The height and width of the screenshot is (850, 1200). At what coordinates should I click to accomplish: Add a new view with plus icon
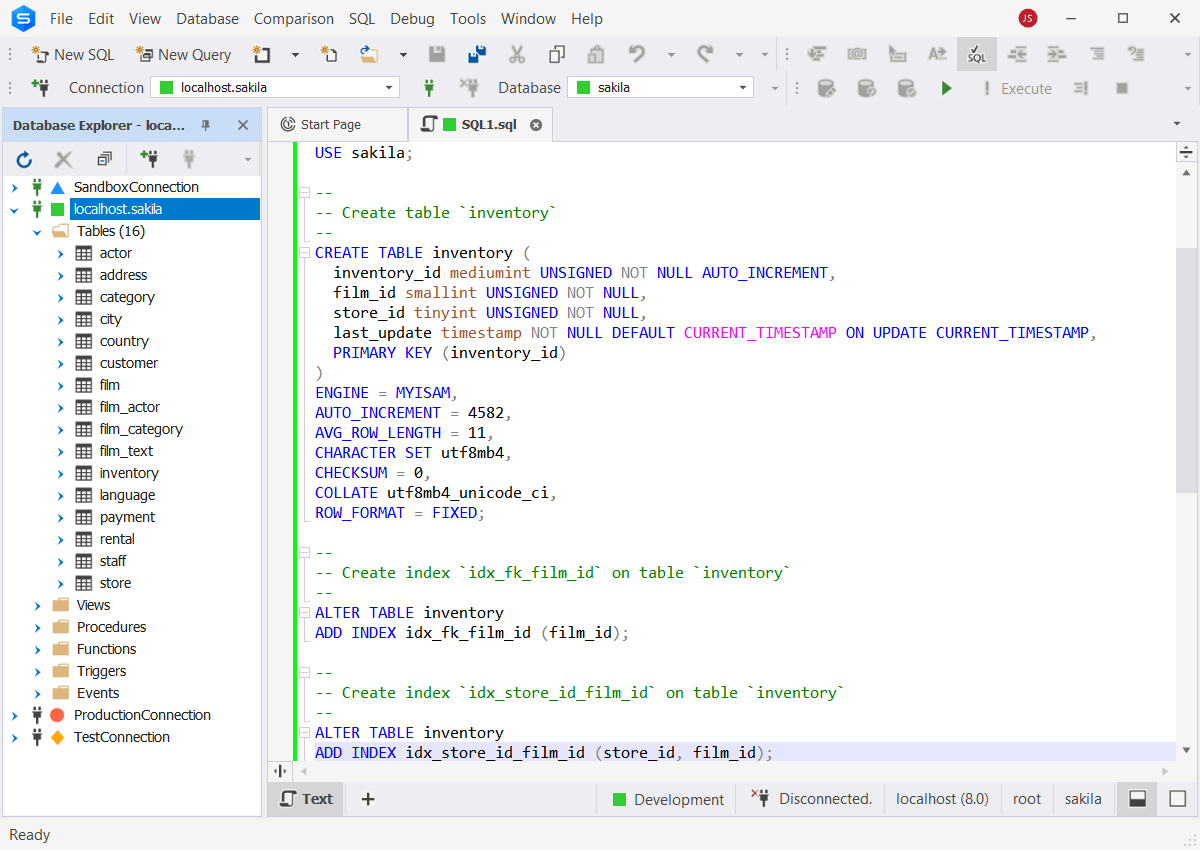[368, 799]
